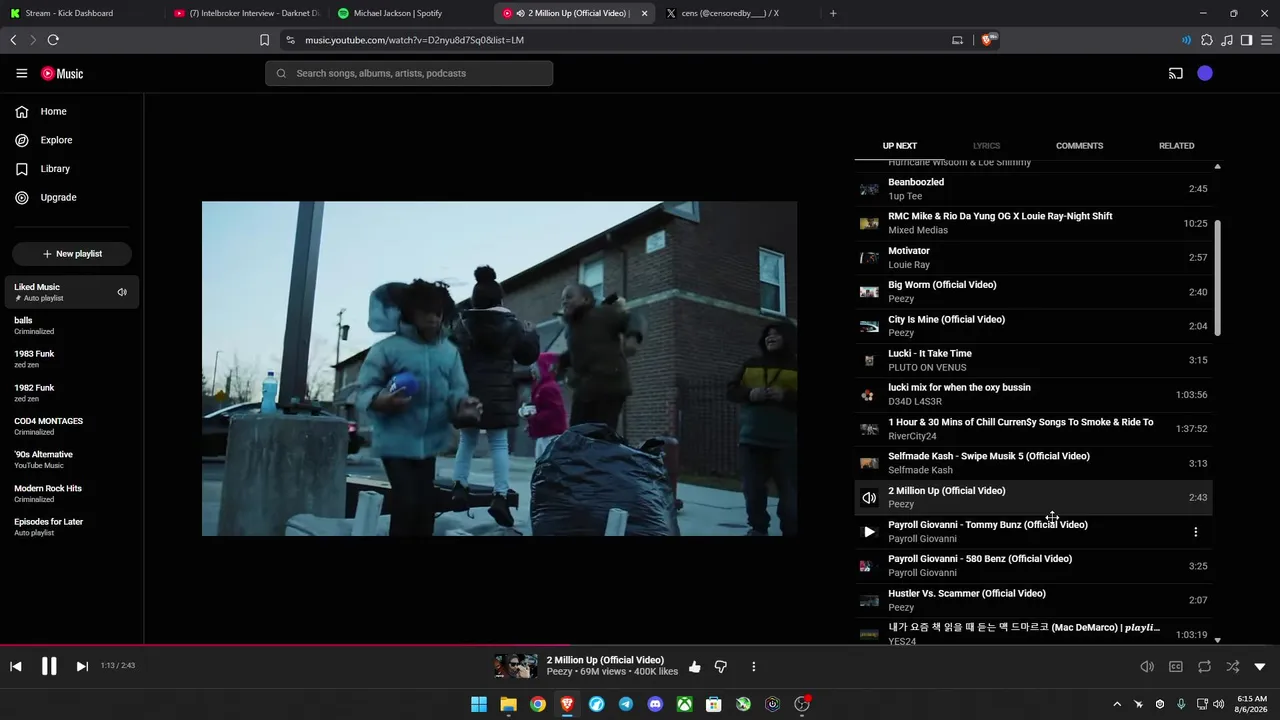Open the Explore page icon

pyautogui.click(x=21, y=140)
